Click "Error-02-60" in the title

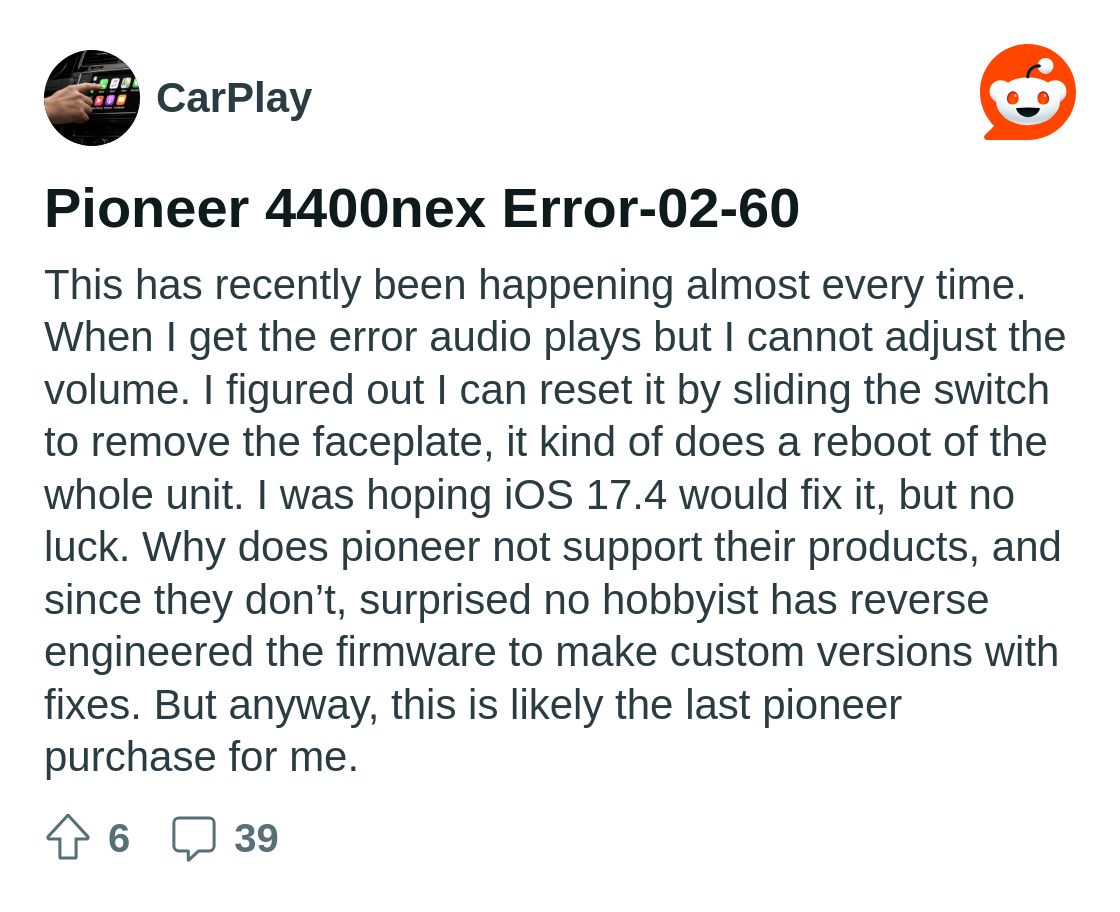click(x=650, y=208)
